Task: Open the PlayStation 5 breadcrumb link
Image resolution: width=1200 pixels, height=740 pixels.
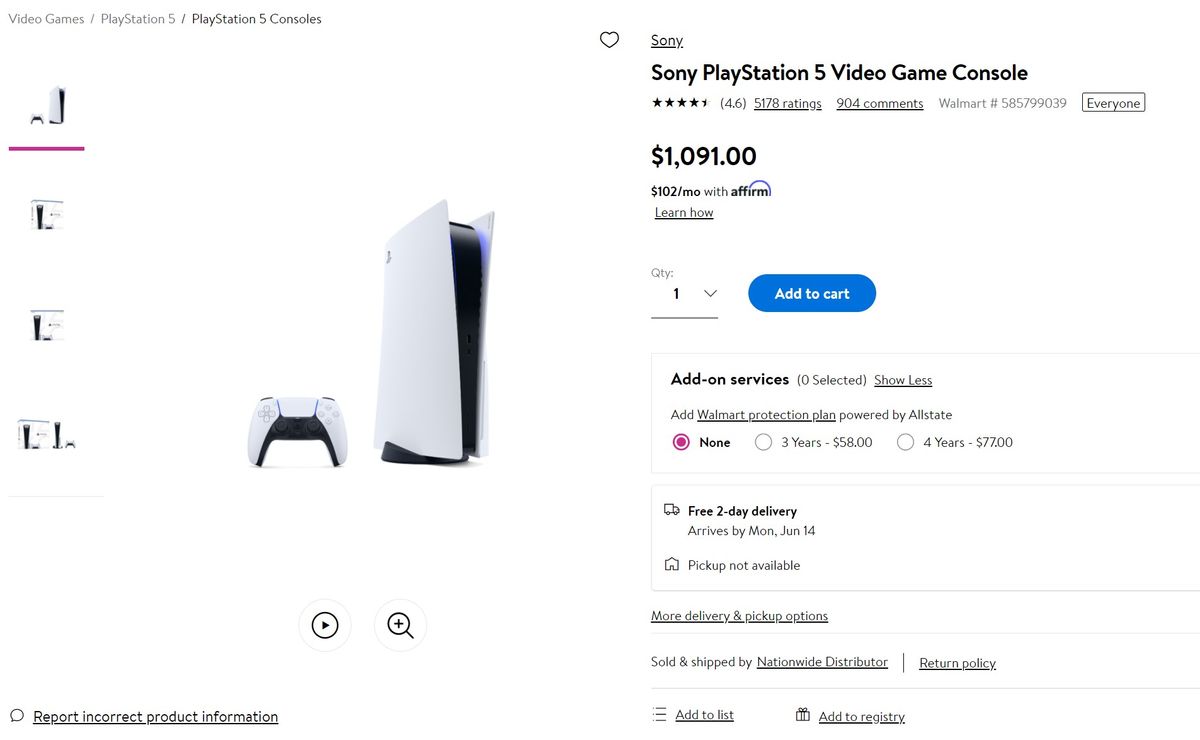Action: point(138,18)
